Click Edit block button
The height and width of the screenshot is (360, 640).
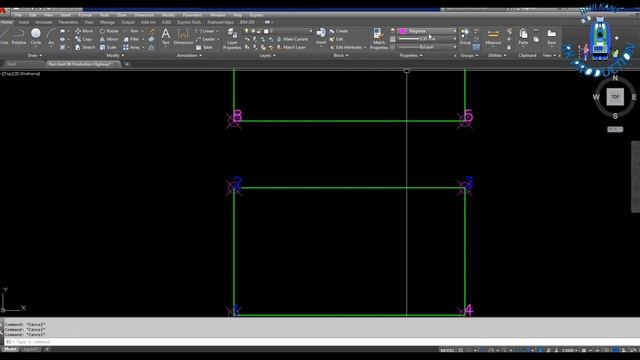336,39
